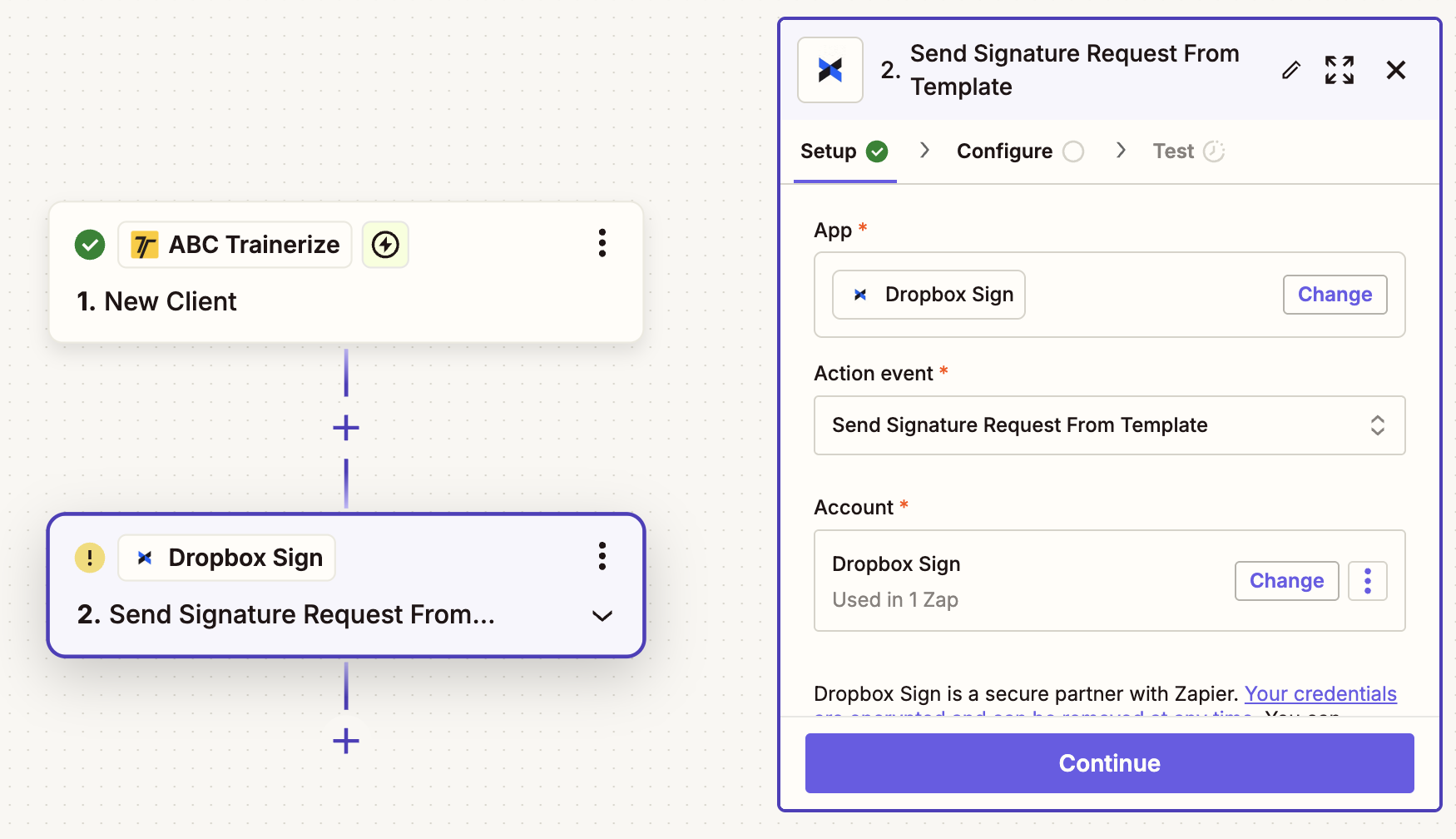Click the Used in 1 Zap text
This screenshot has width=1456, height=839.
[895, 600]
